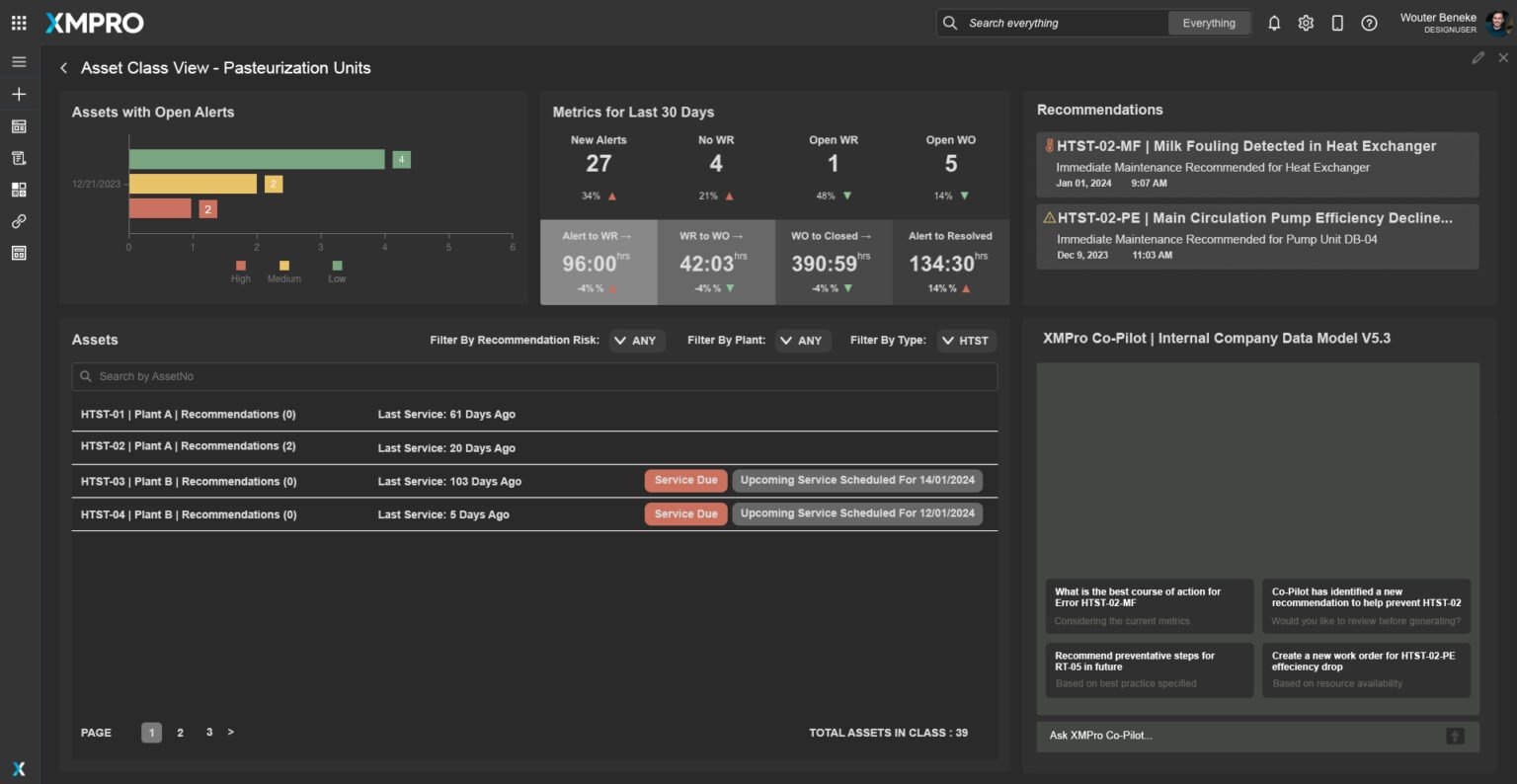This screenshot has height=784, width=1517.
Task: Toggle the Medium series in chart legend
Action: tap(283, 272)
